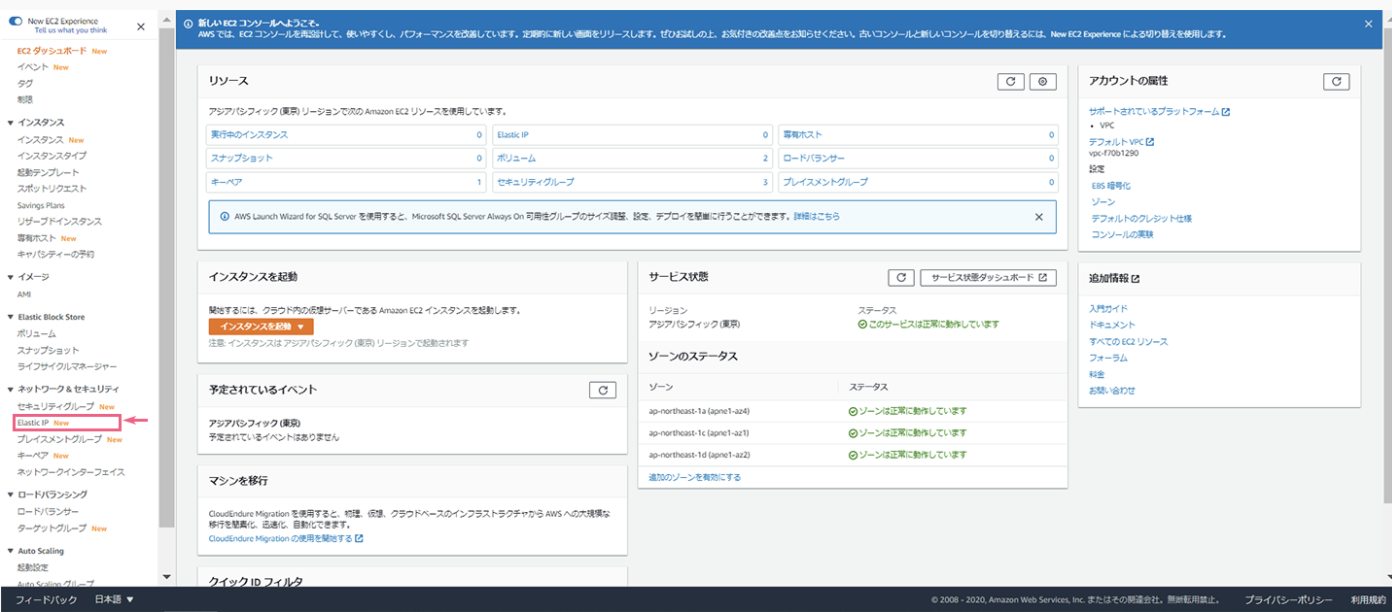Open お問い合わせ link
This screenshot has width=1392, height=612.
point(1112,390)
